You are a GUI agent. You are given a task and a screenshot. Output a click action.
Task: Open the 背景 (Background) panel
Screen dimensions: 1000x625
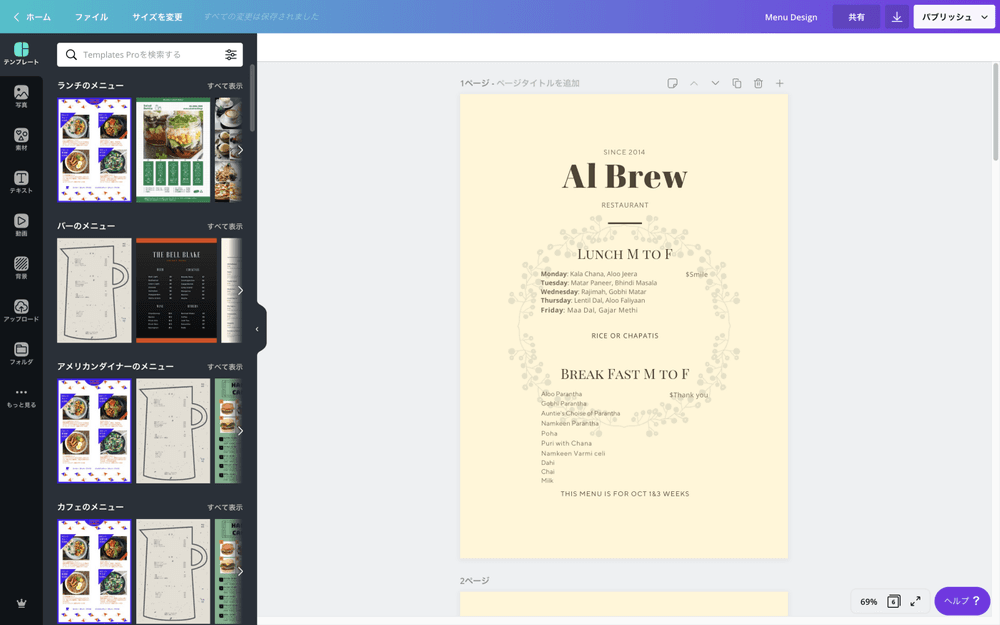[x=21, y=269]
